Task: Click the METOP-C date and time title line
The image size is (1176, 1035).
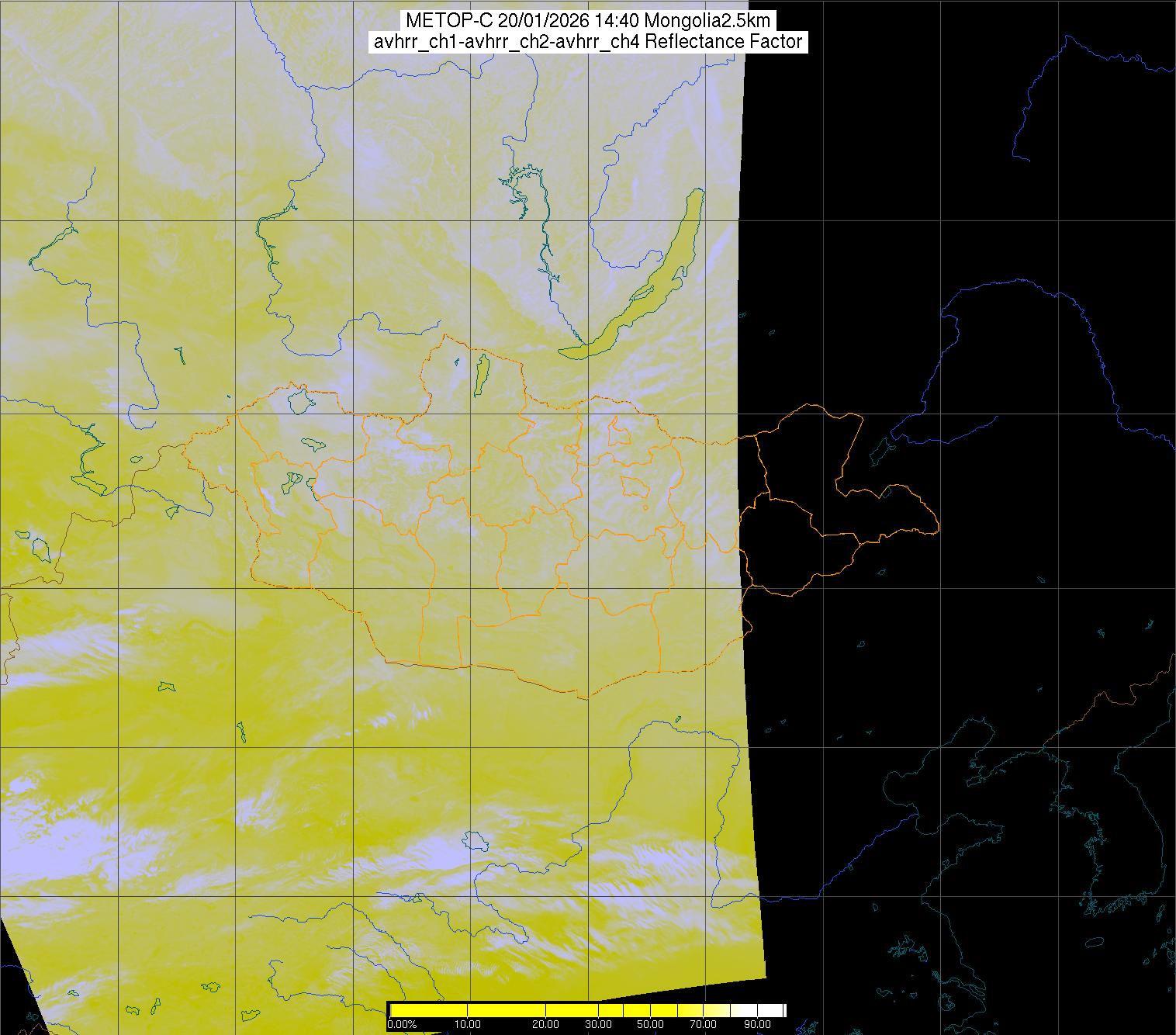Action: (587, 21)
